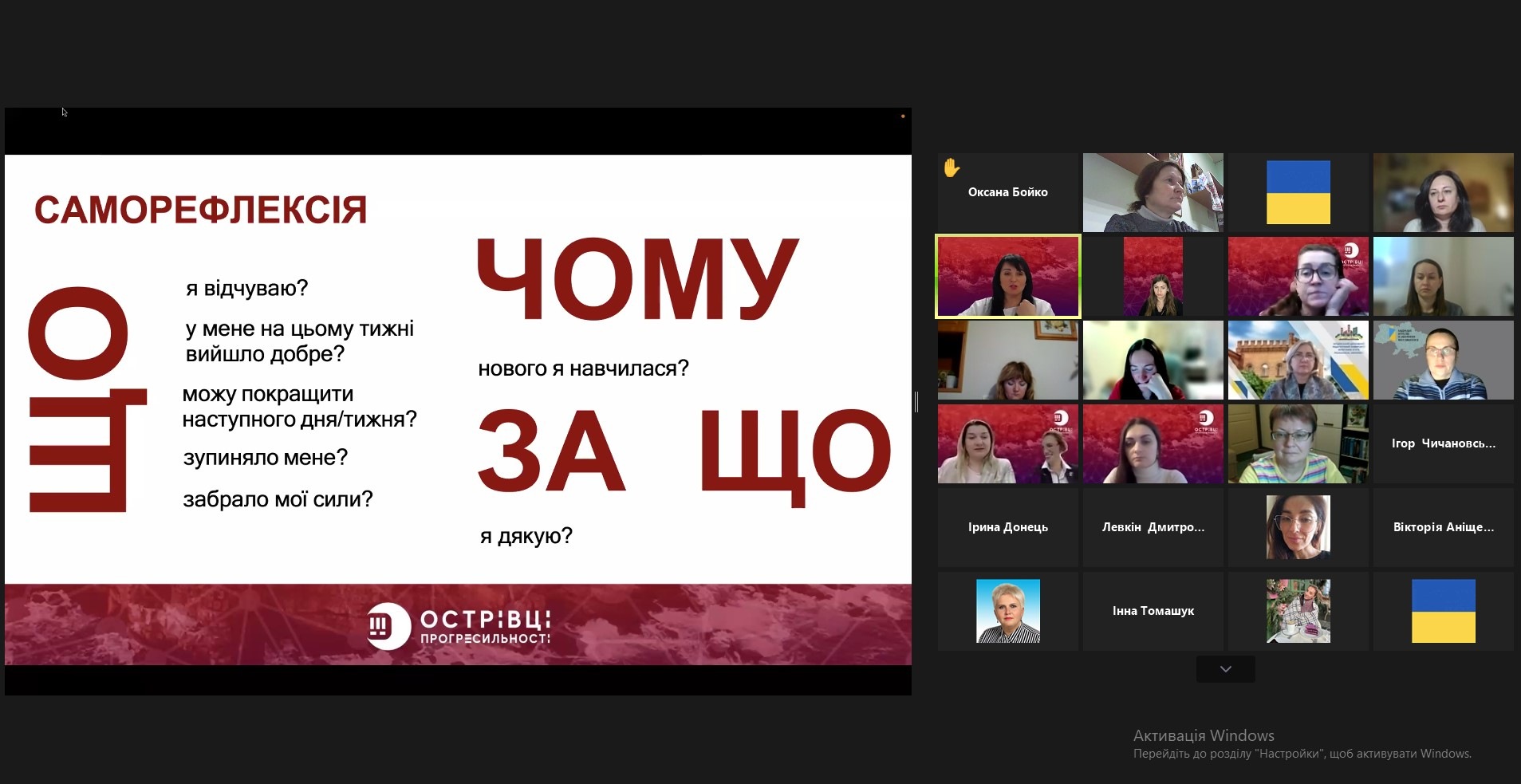
Task: Select Ukrainian flag avatar below Вікторія Аніще tile
Action: 1443,611
